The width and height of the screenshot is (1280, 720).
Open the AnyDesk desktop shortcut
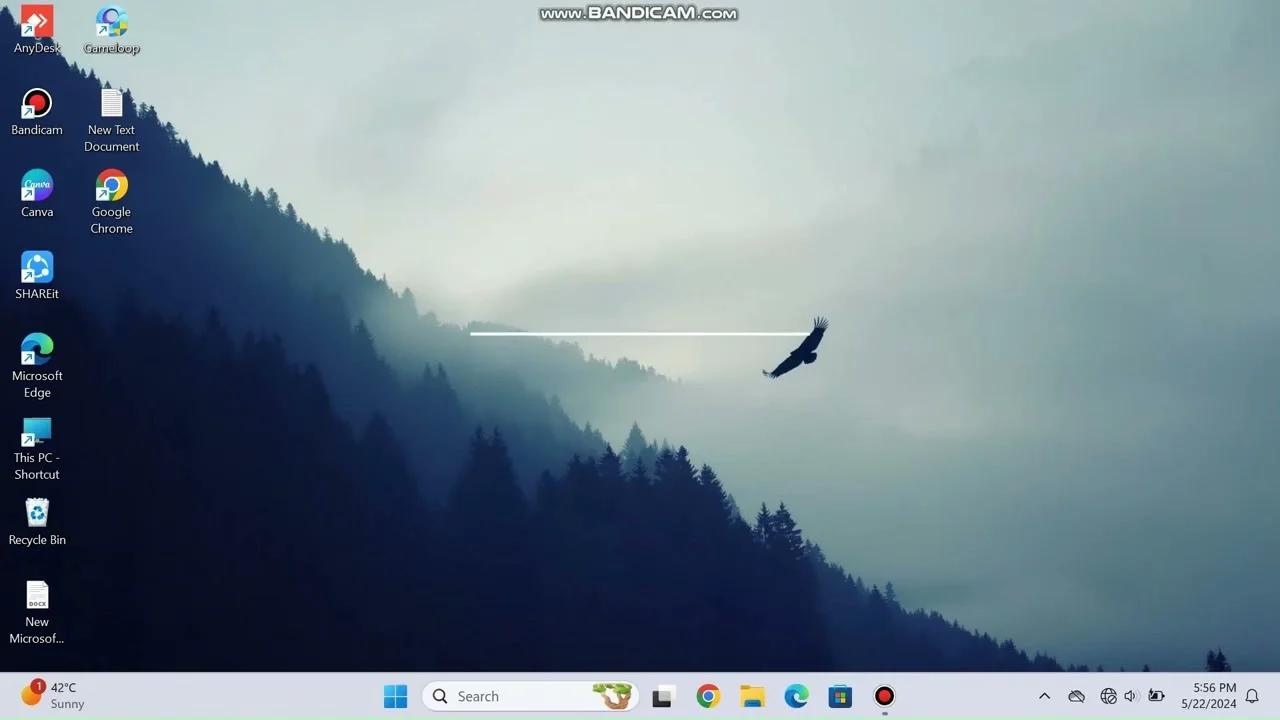click(37, 22)
